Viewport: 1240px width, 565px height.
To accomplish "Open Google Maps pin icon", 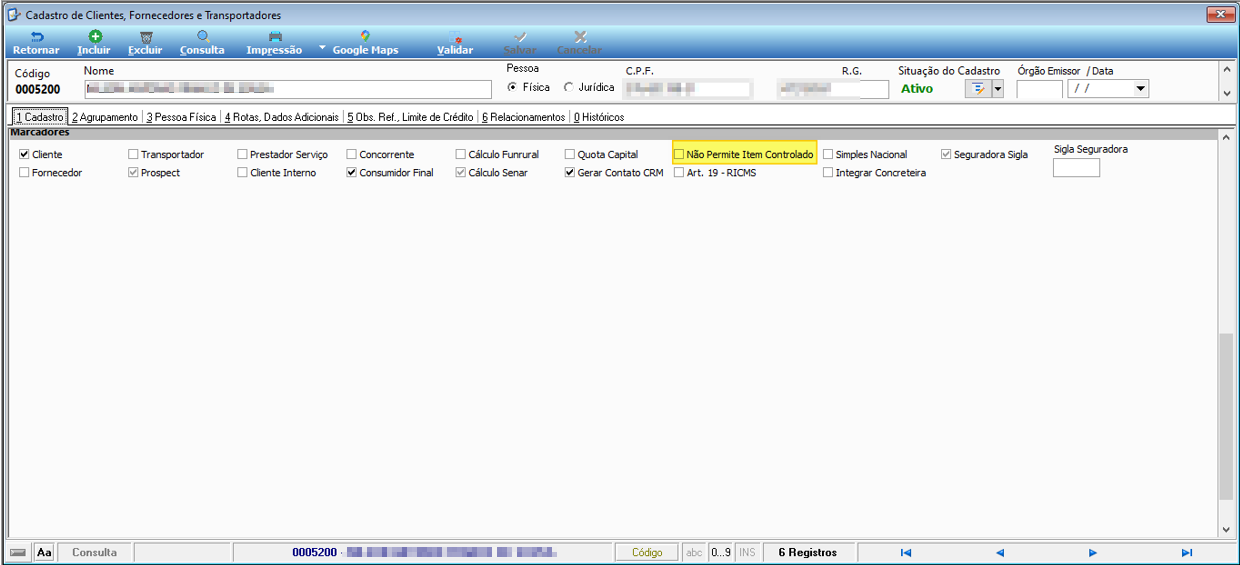I will tap(365, 36).
